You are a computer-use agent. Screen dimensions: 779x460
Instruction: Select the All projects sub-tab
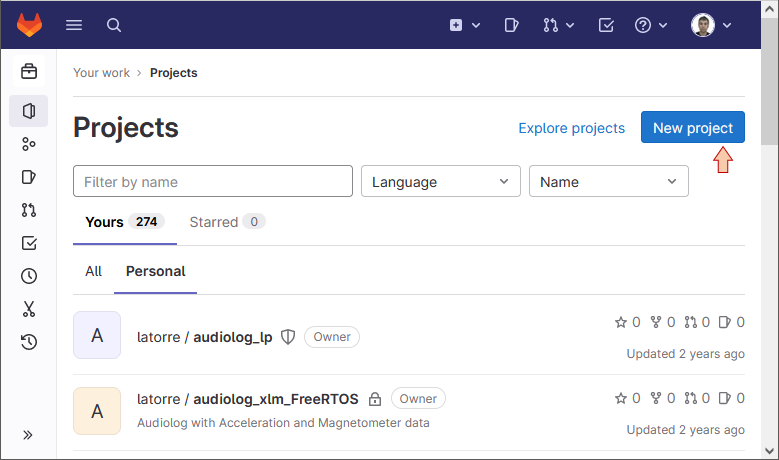point(93,271)
